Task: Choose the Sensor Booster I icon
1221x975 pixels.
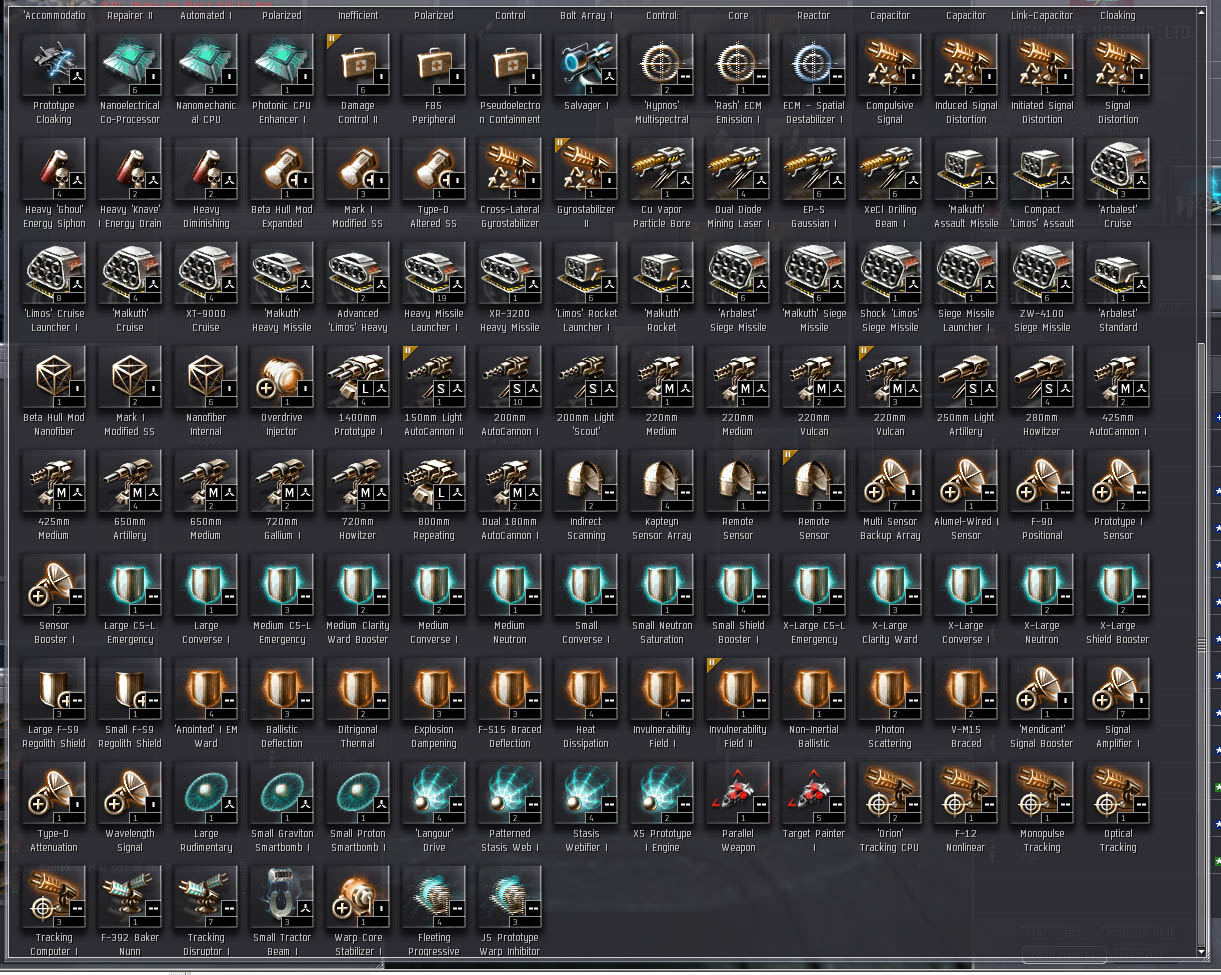Action: tap(54, 586)
